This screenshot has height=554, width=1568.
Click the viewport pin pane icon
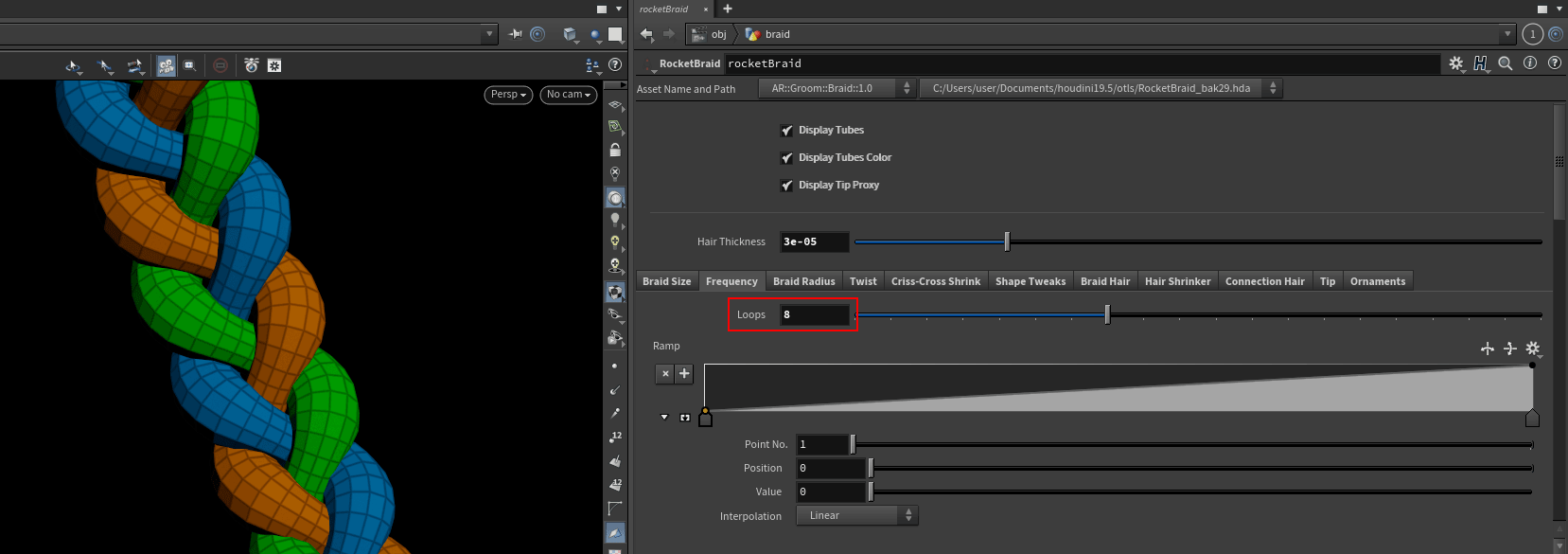pyautogui.click(x=516, y=34)
